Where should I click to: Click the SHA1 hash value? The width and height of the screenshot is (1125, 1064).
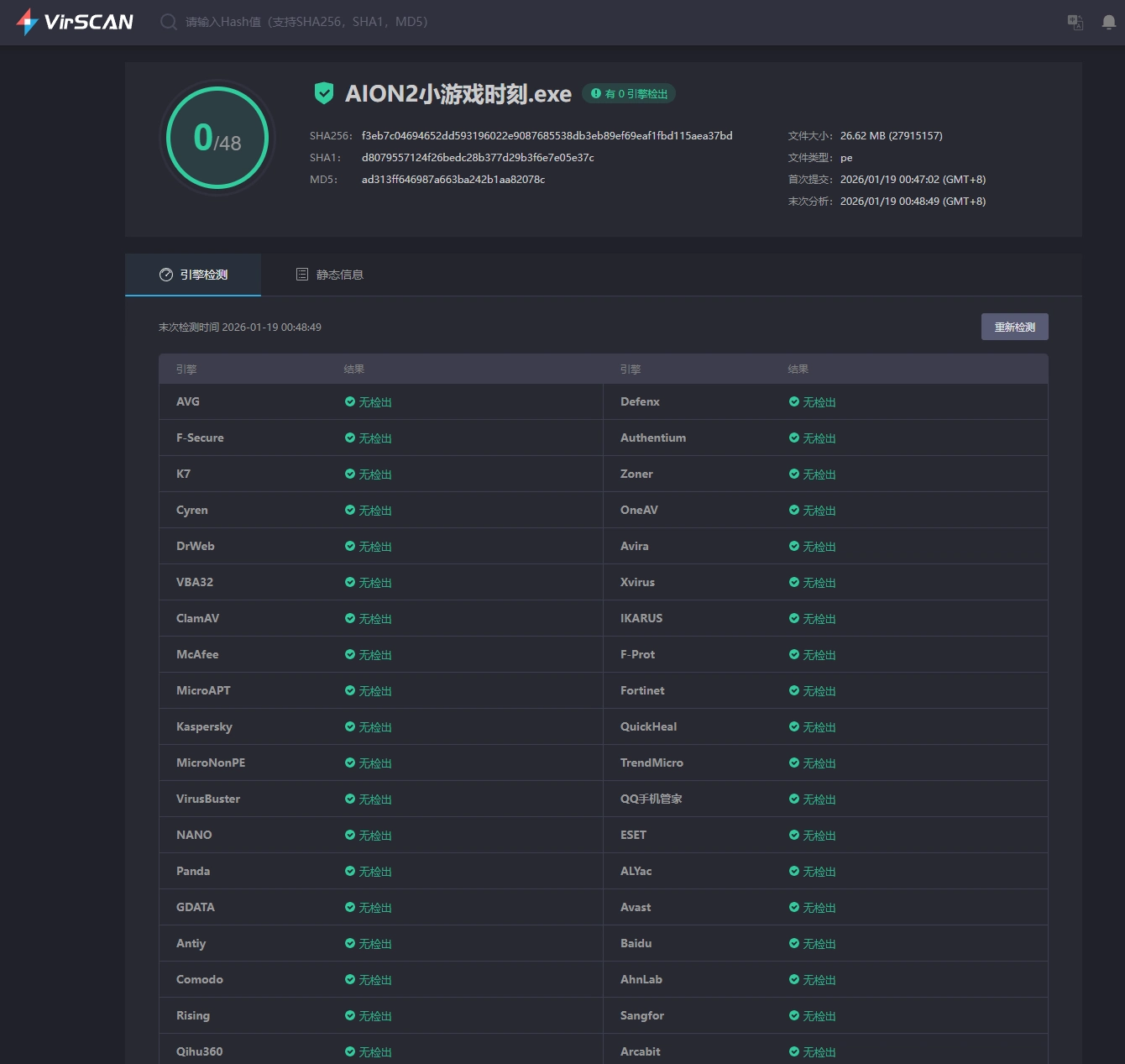click(478, 158)
